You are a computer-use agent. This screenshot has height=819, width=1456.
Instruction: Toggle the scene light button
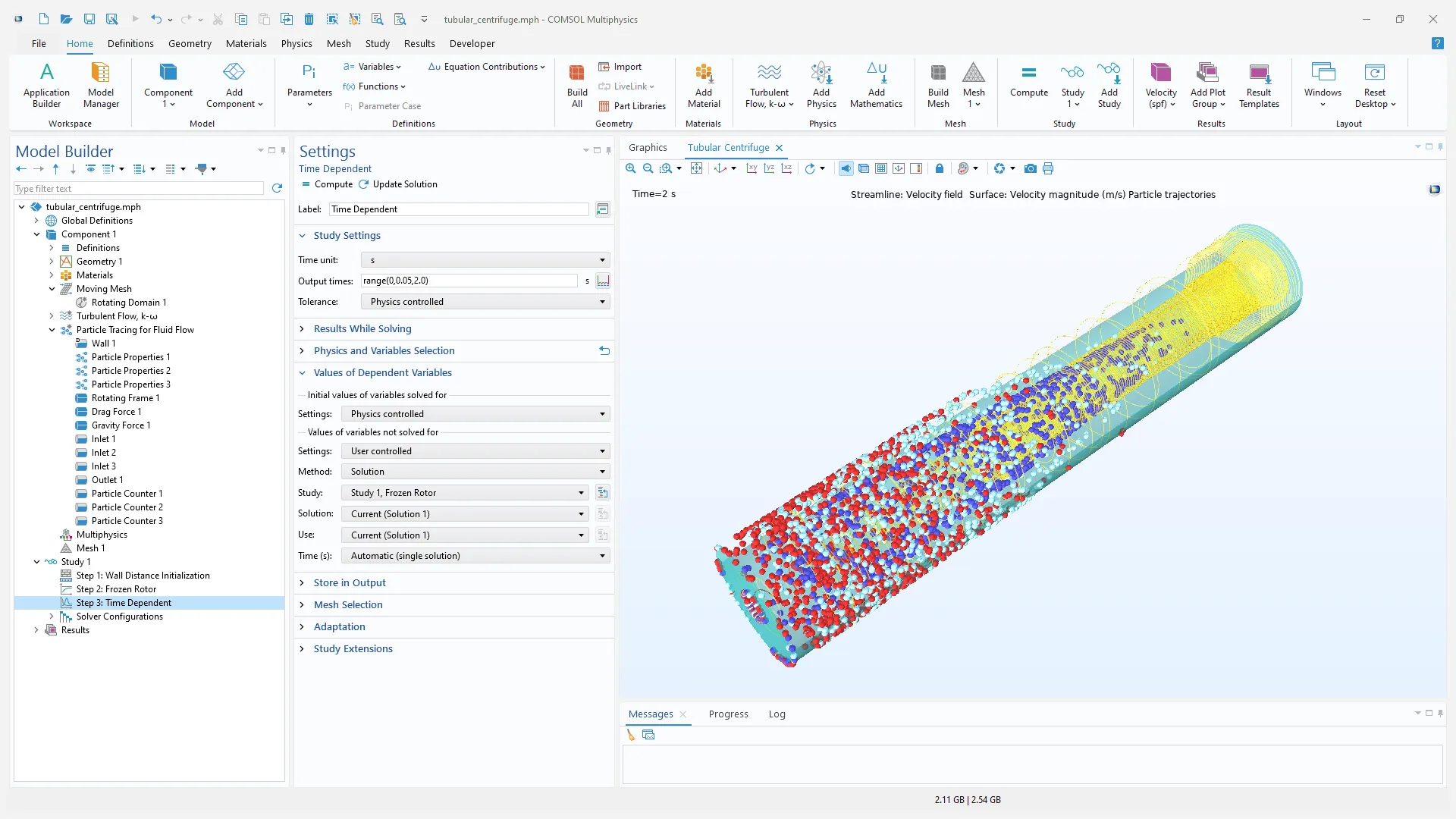tap(846, 168)
